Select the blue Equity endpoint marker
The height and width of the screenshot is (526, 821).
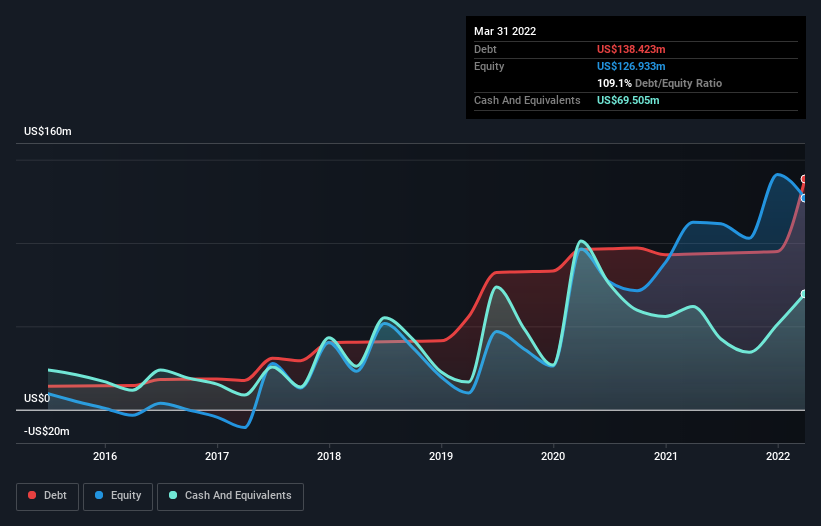(x=804, y=198)
